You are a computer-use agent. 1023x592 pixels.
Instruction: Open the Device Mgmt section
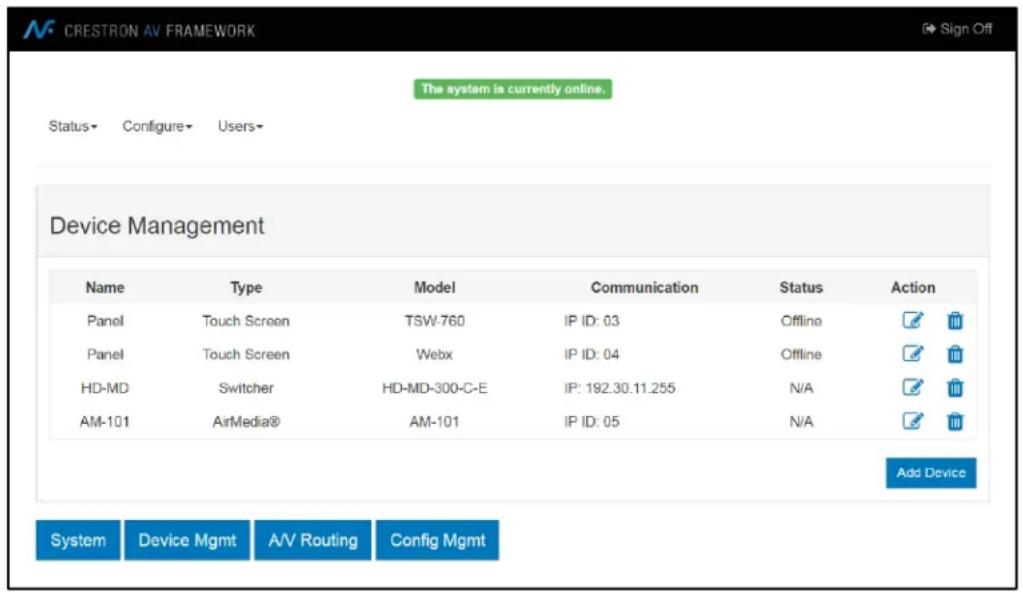[x=187, y=540]
